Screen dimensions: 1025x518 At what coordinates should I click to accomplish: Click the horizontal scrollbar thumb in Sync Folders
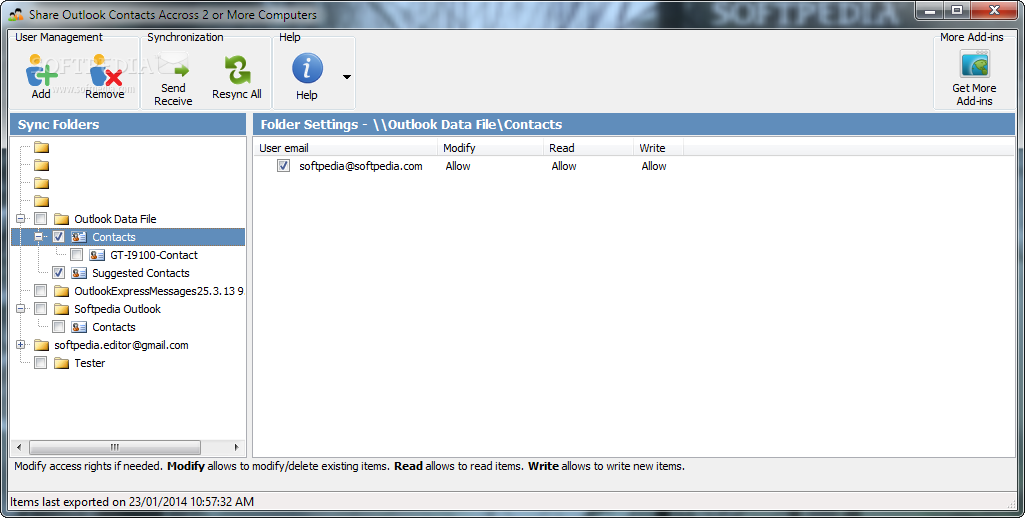[115, 447]
